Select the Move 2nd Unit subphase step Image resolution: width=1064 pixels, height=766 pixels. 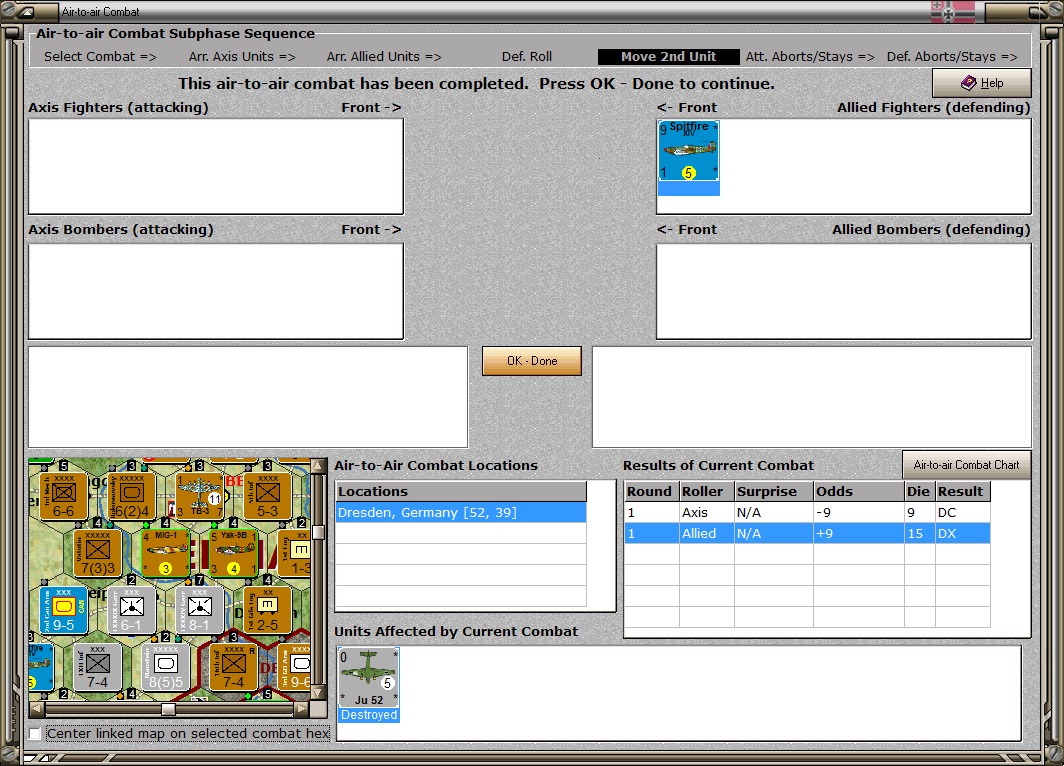pyautogui.click(x=668, y=57)
